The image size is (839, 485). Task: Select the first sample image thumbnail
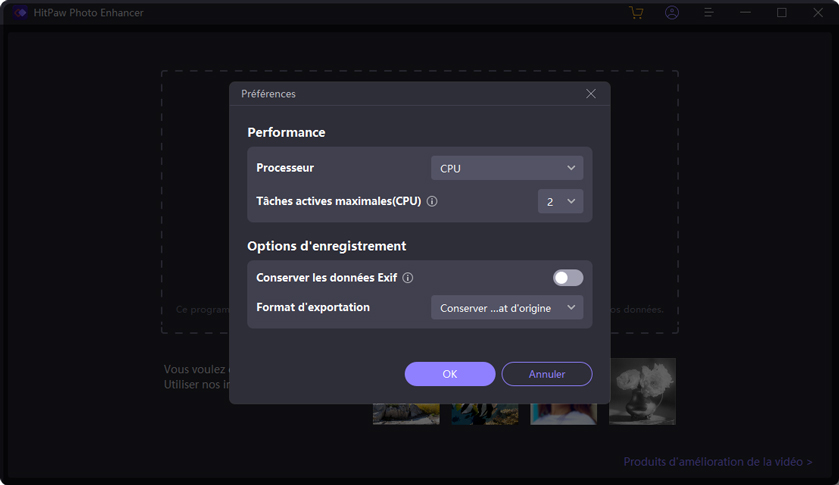click(x=406, y=414)
